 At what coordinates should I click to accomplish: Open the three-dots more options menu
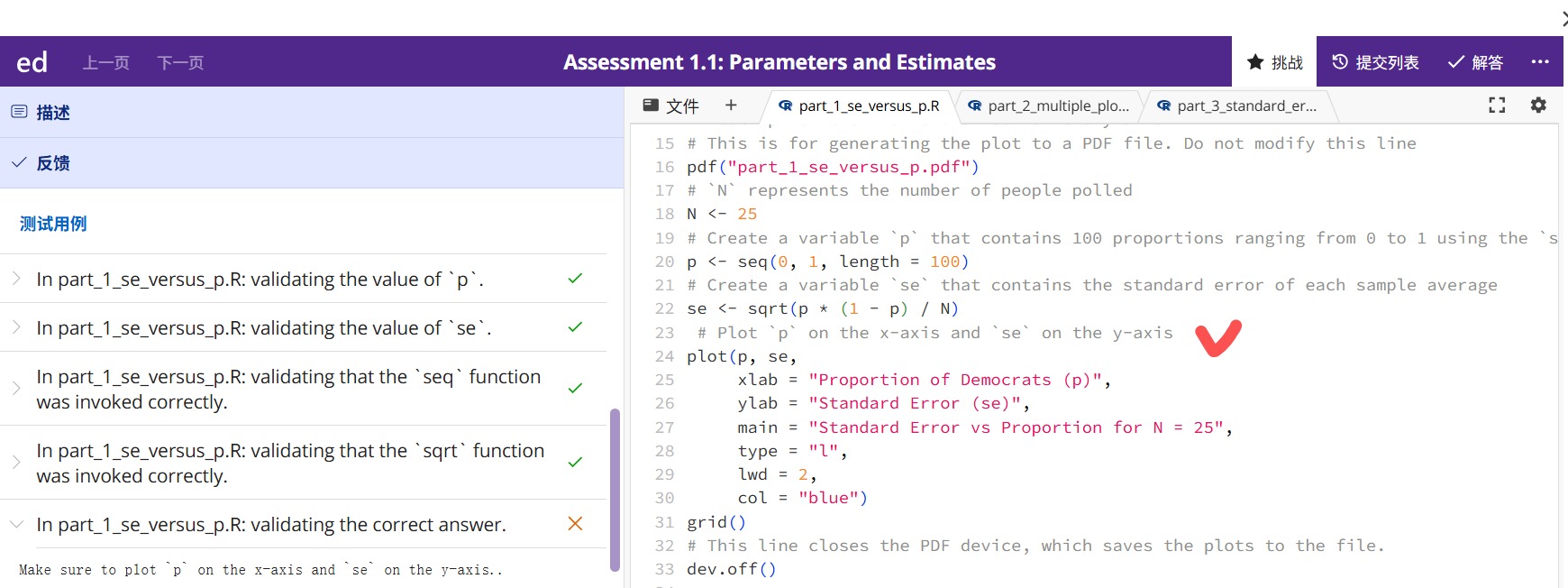pos(1540,61)
